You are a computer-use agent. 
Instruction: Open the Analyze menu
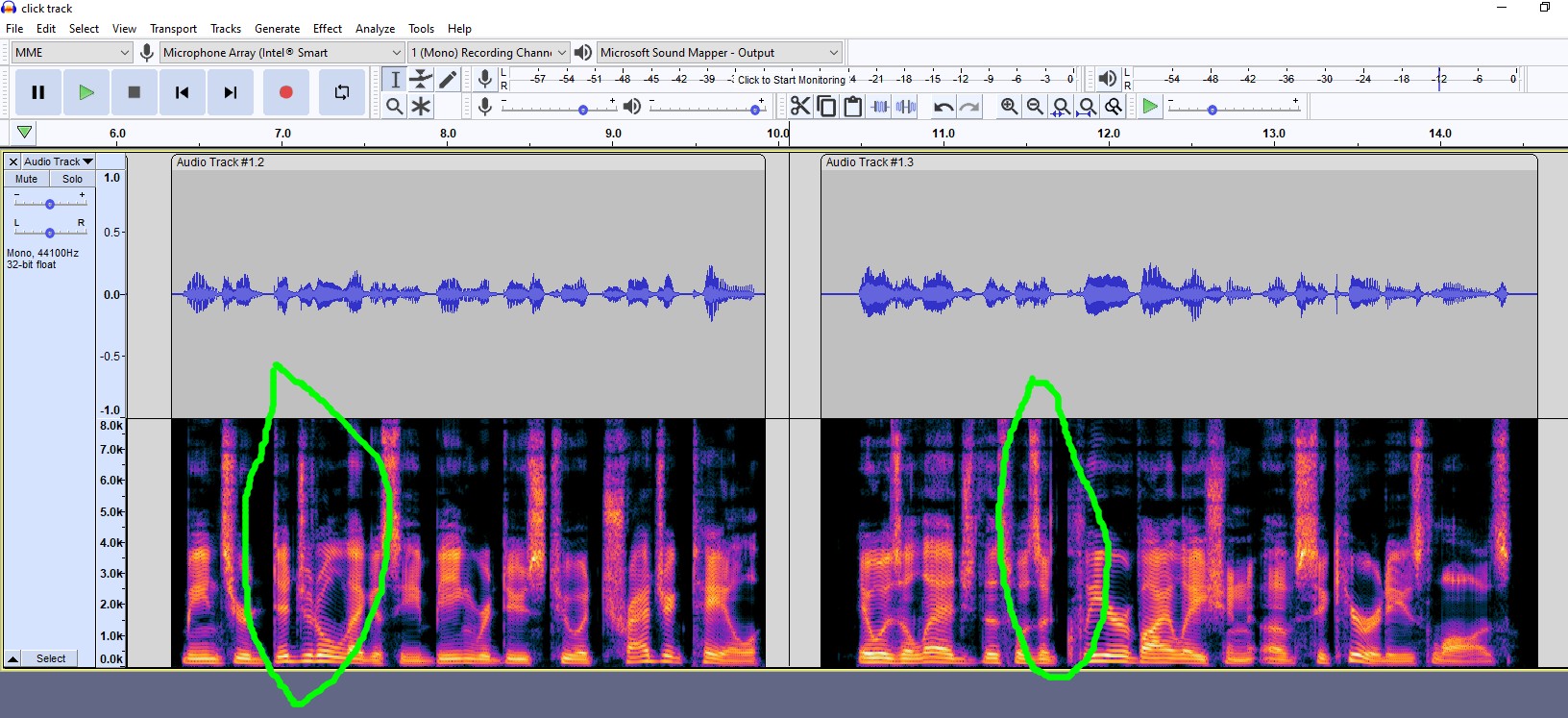click(375, 29)
